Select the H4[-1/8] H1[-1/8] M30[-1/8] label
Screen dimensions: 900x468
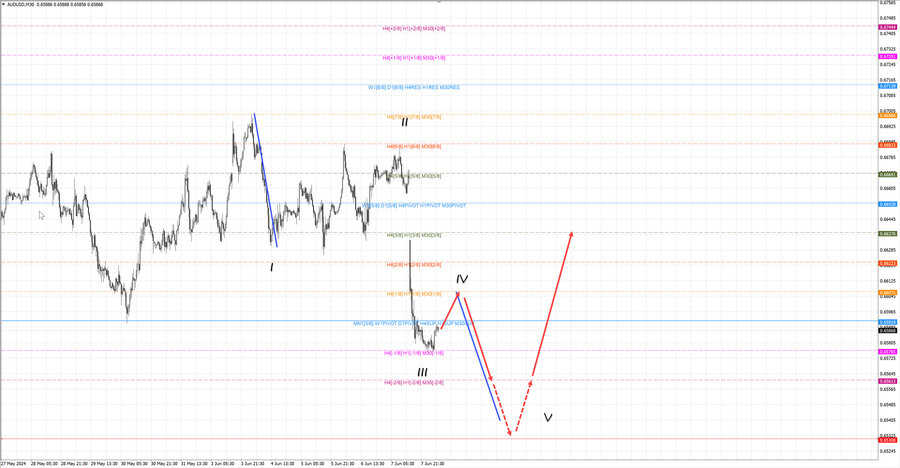coord(414,354)
